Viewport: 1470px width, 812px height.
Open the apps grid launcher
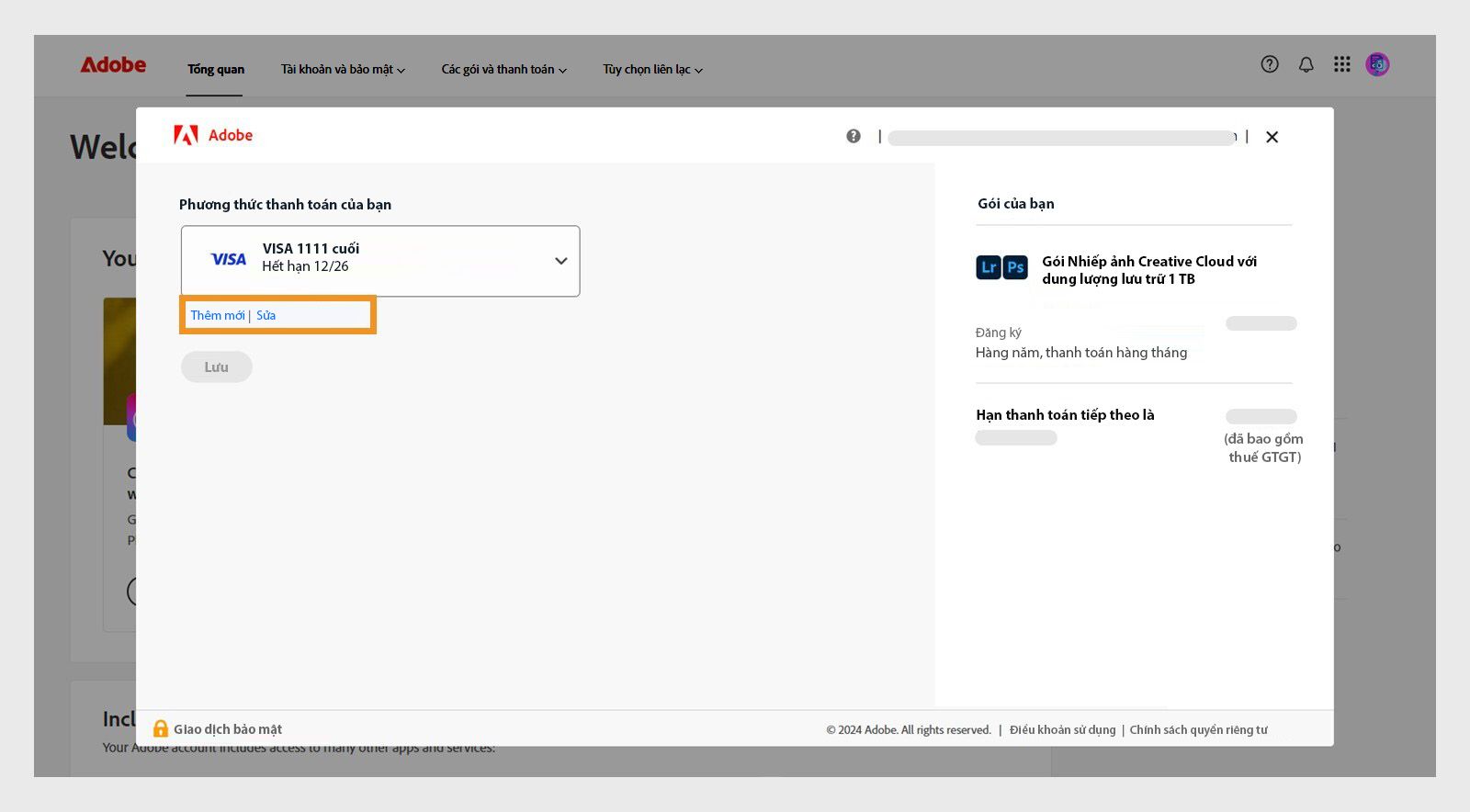point(1342,64)
